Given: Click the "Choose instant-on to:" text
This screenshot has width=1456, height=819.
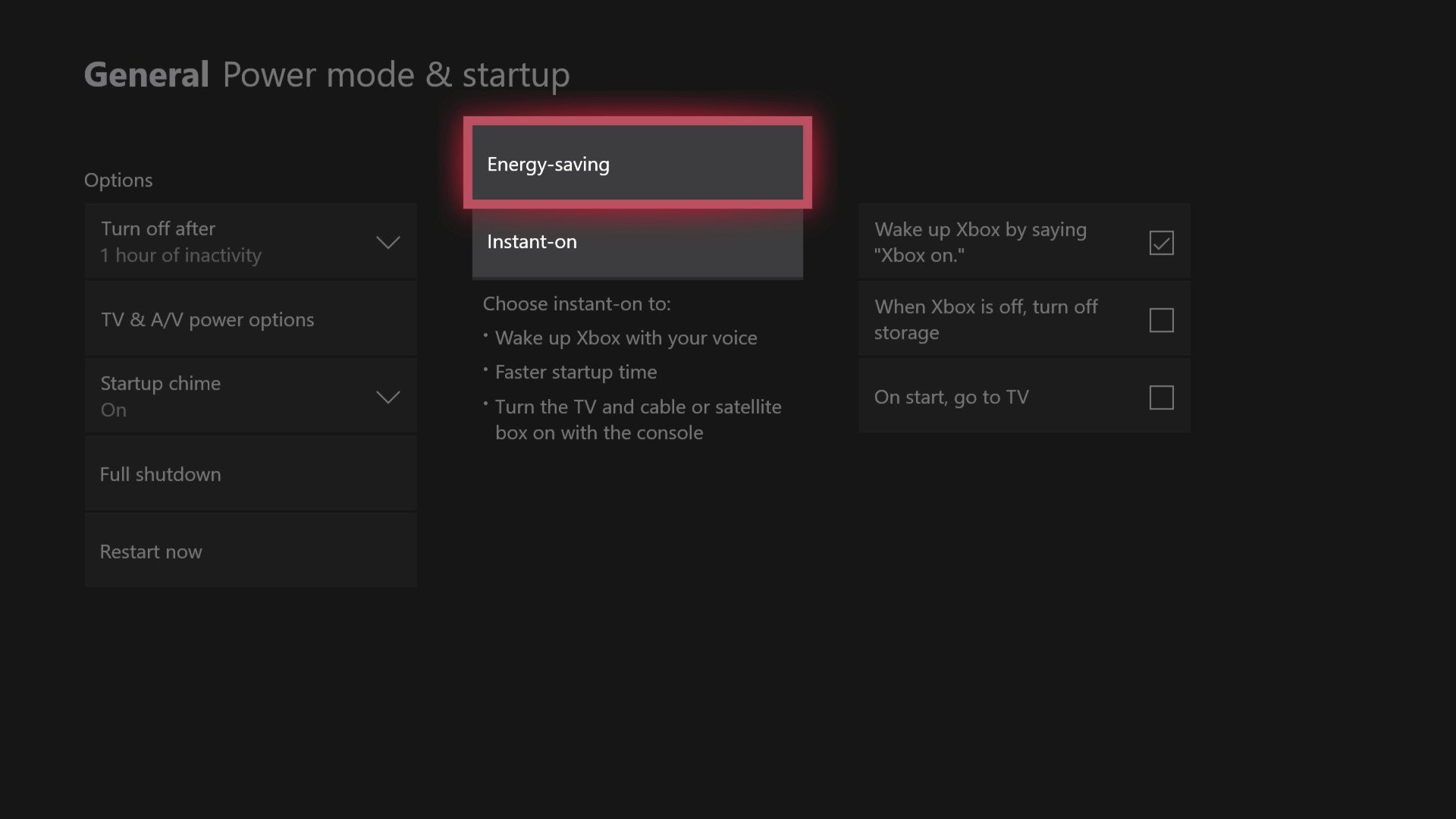Looking at the screenshot, I should pyautogui.click(x=576, y=304).
